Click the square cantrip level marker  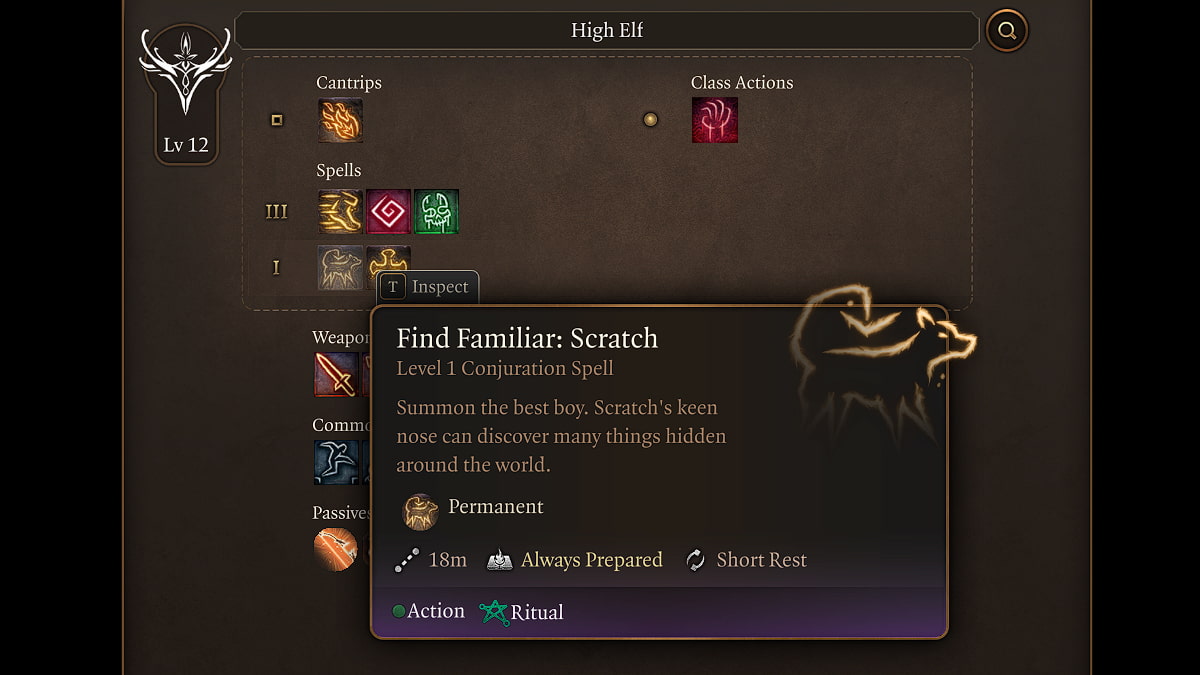click(277, 120)
